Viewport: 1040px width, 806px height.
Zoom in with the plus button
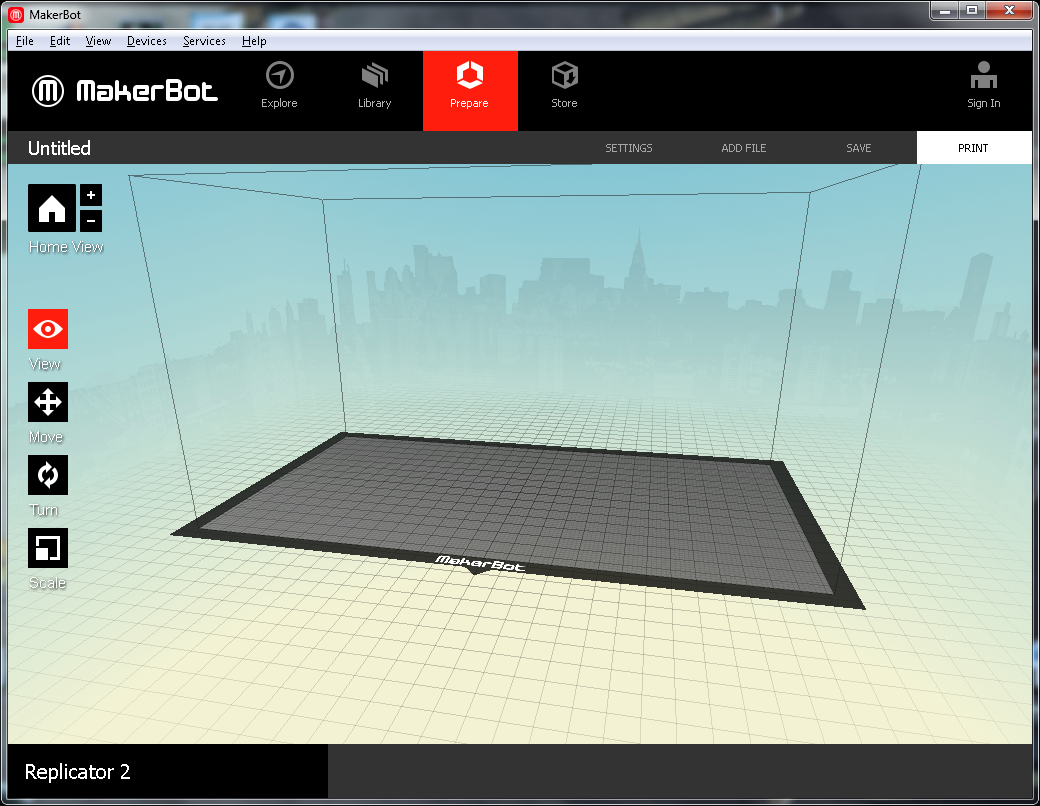coord(91,195)
